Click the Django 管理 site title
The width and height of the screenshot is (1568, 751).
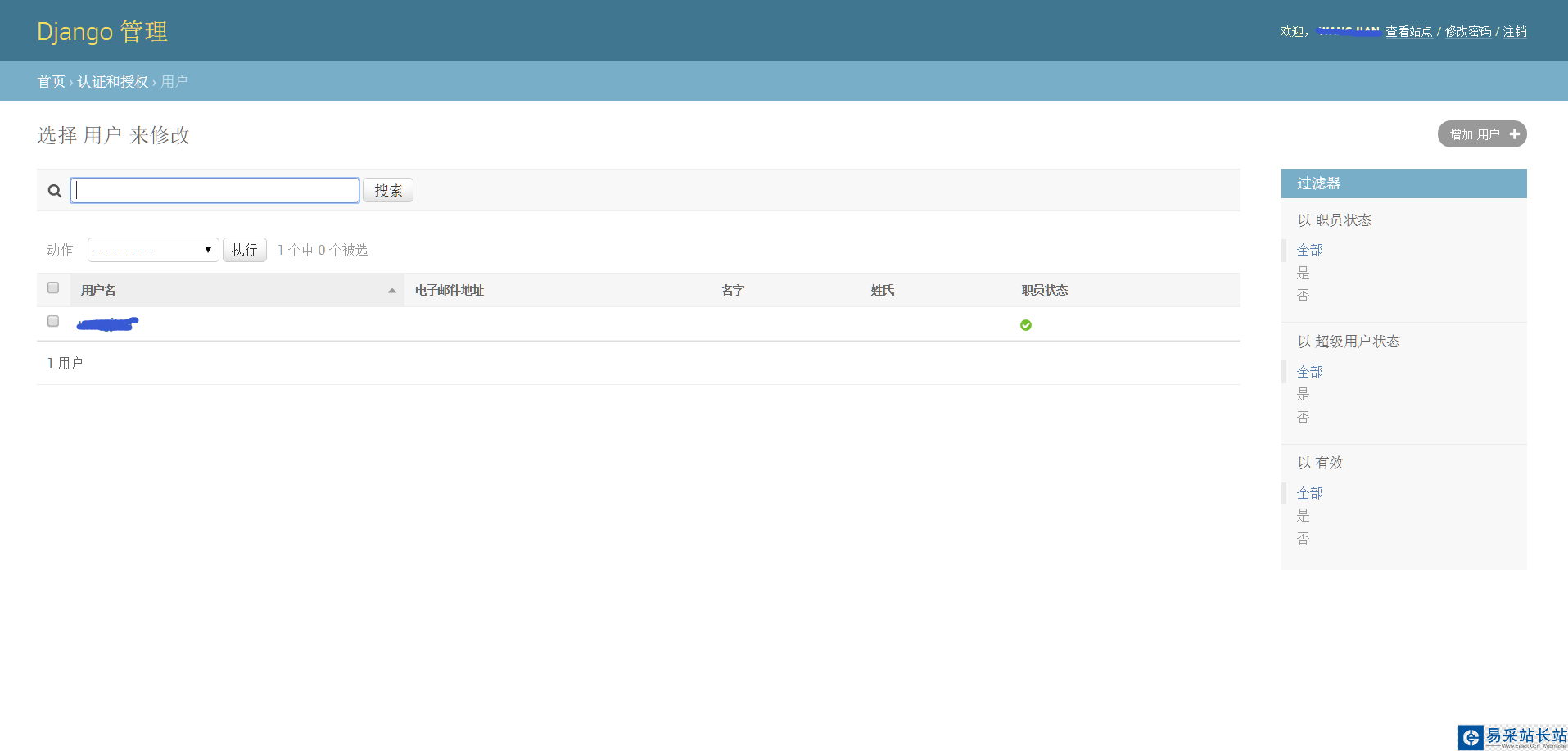coord(102,31)
